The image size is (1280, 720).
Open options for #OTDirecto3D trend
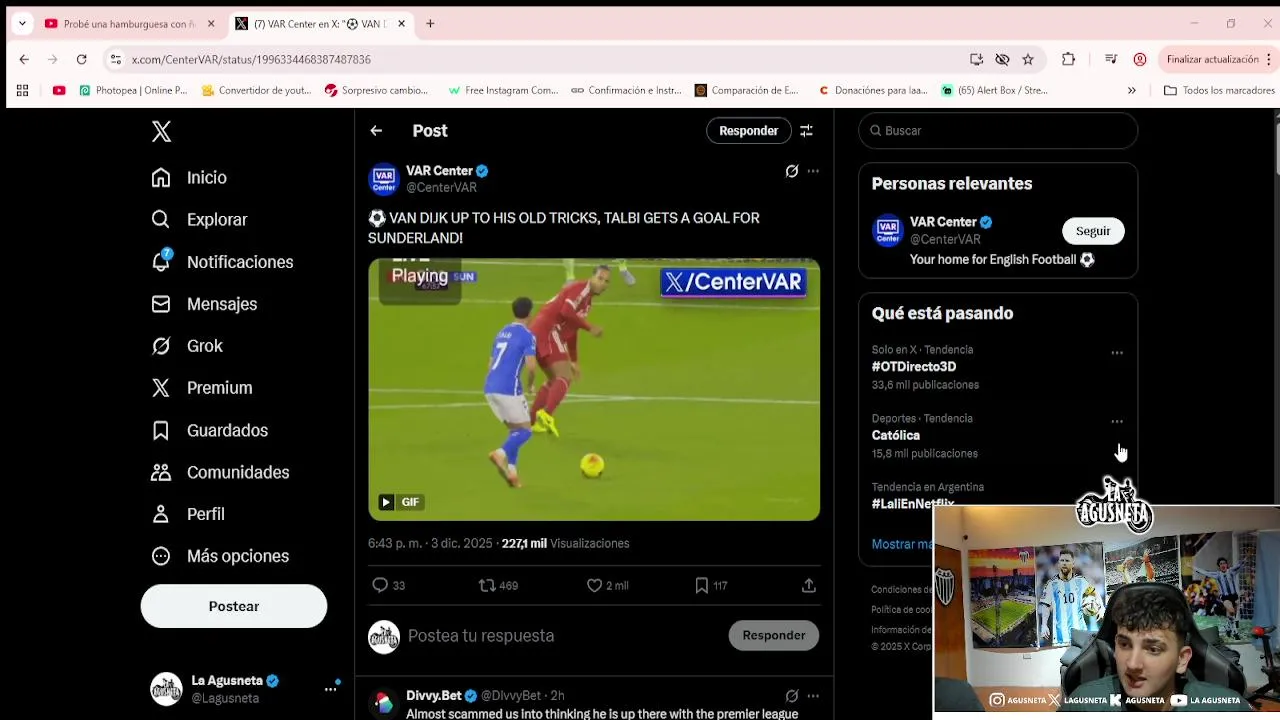pos(1117,353)
